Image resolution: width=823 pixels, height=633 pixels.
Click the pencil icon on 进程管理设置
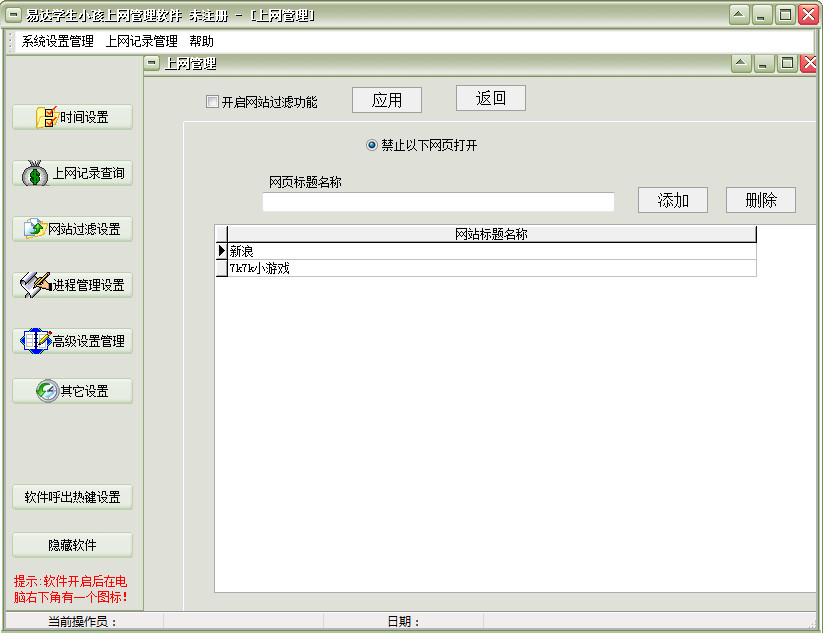35,285
